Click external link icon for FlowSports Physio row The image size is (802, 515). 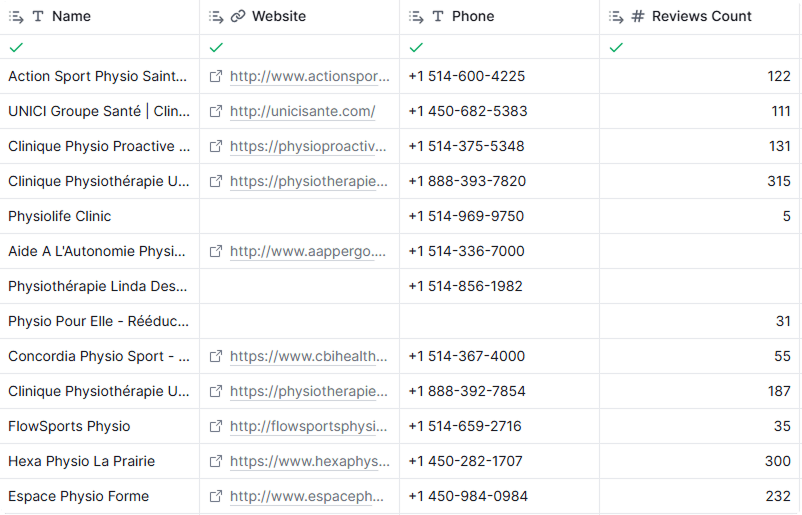216,427
